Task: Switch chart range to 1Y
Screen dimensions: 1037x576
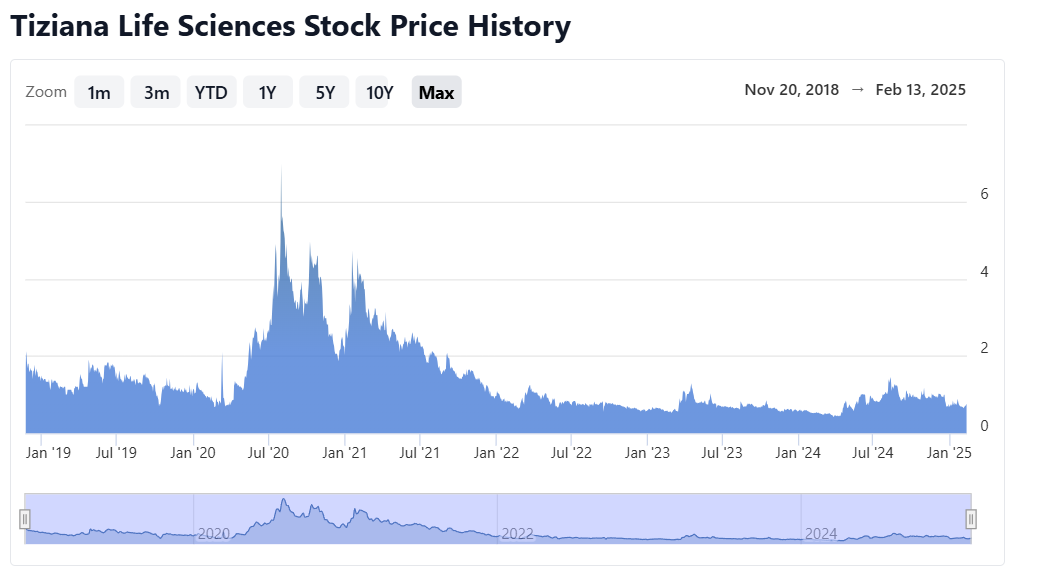Action: pyautogui.click(x=267, y=93)
